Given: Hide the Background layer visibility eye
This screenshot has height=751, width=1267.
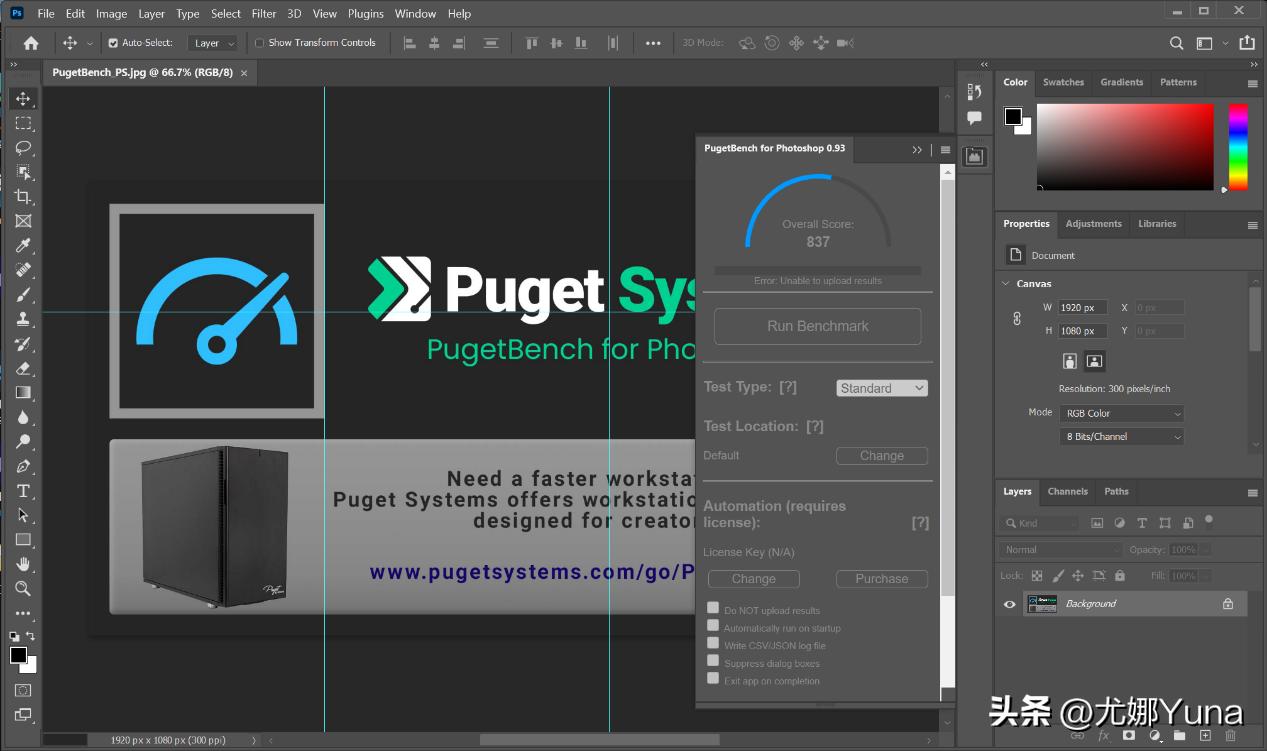Looking at the screenshot, I should click(1010, 604).
